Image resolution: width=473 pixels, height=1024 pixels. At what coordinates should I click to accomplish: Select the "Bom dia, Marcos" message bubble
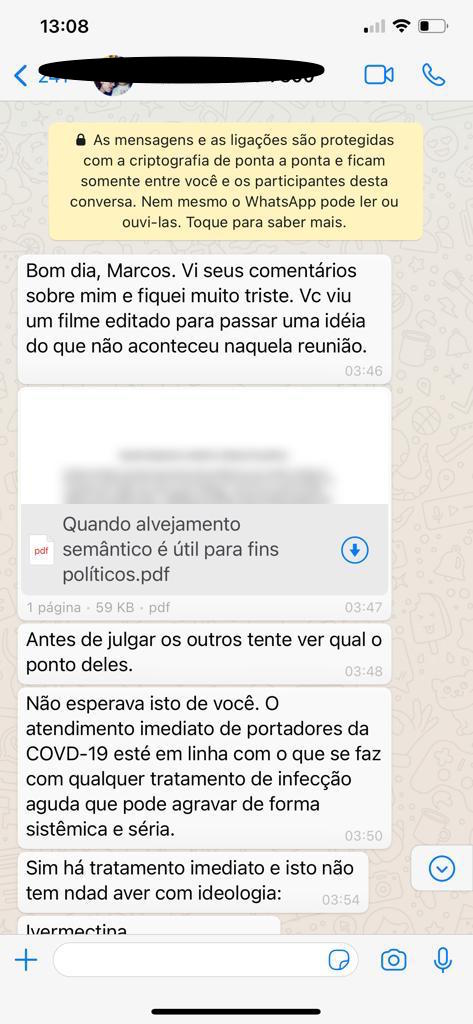[204, 319]
